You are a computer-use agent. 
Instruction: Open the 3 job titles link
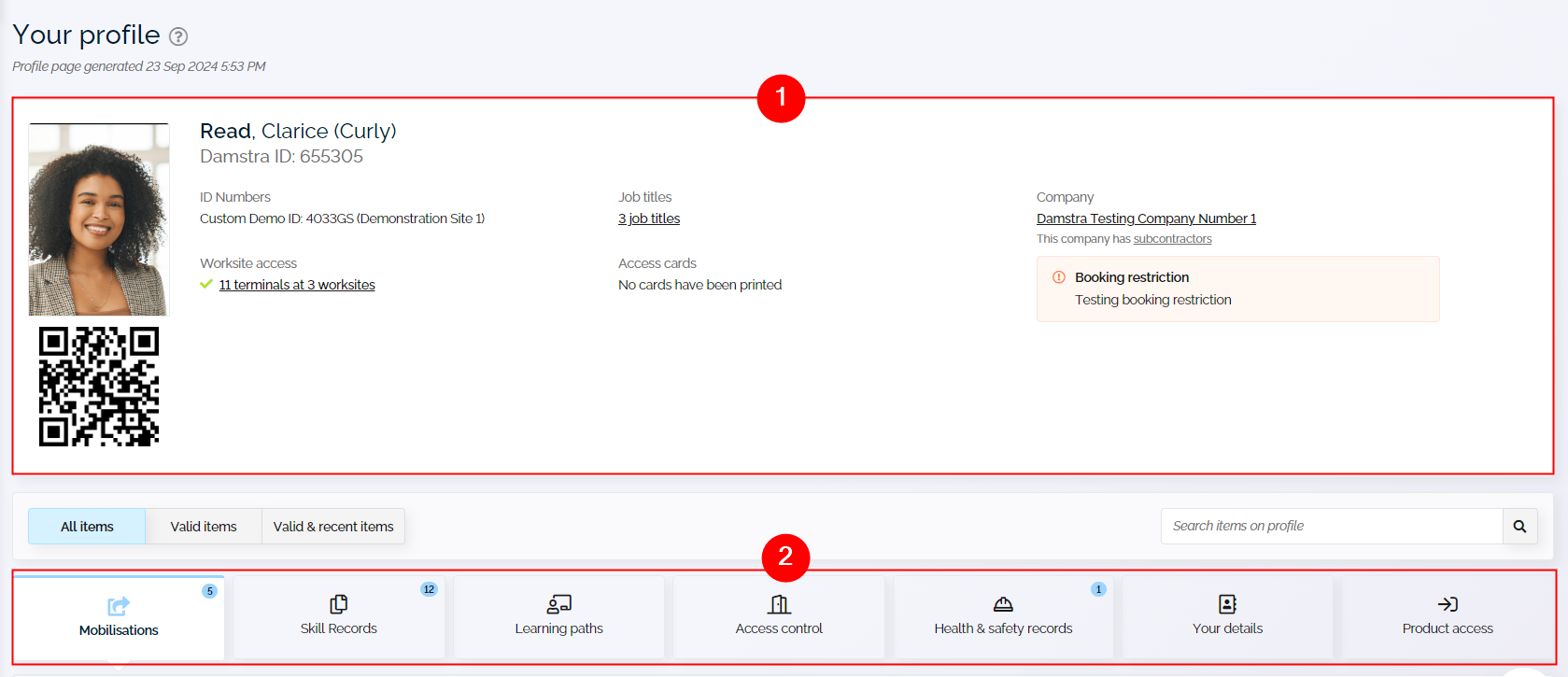[649, 219]
